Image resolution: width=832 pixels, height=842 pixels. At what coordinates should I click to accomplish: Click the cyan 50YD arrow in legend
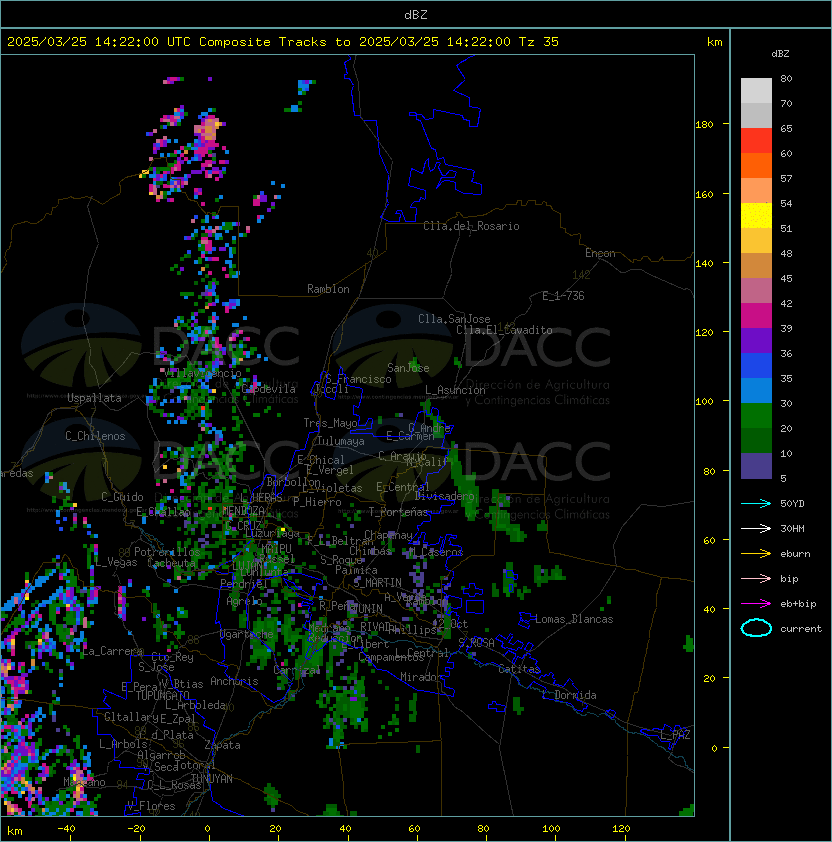[x=756, y=503]
